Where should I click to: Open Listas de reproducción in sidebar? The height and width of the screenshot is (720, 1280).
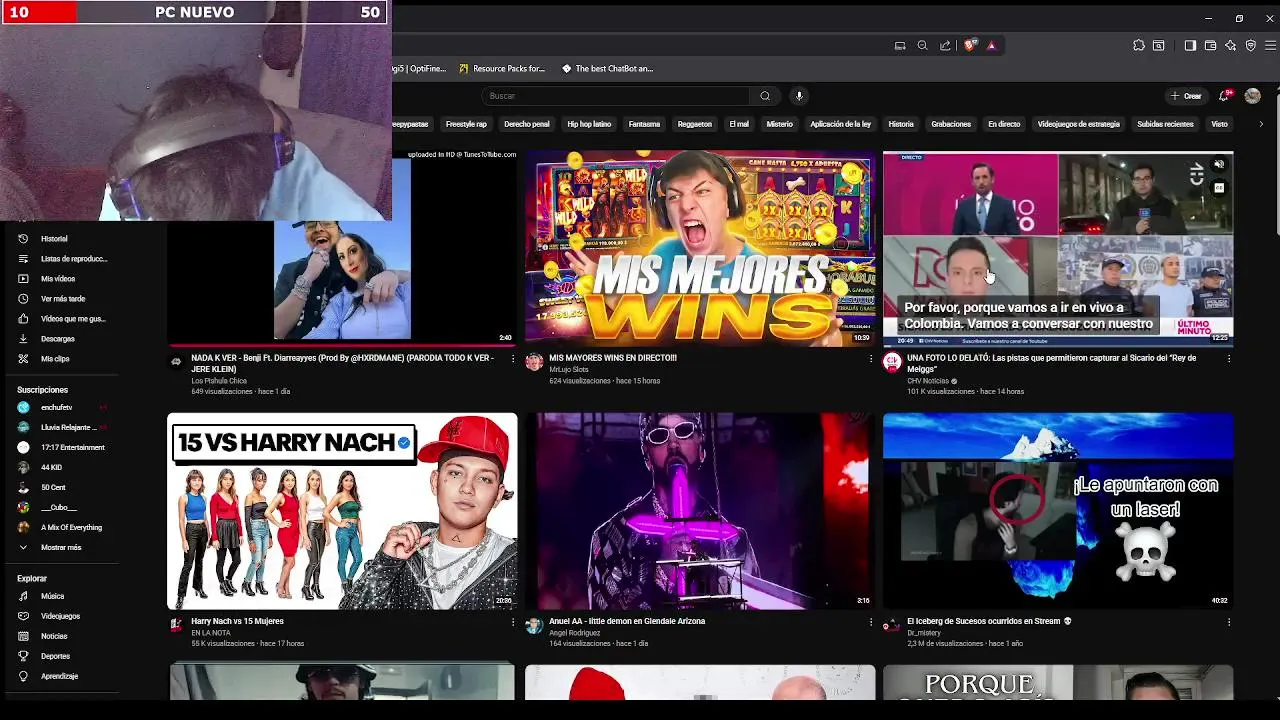coord(62,259)
